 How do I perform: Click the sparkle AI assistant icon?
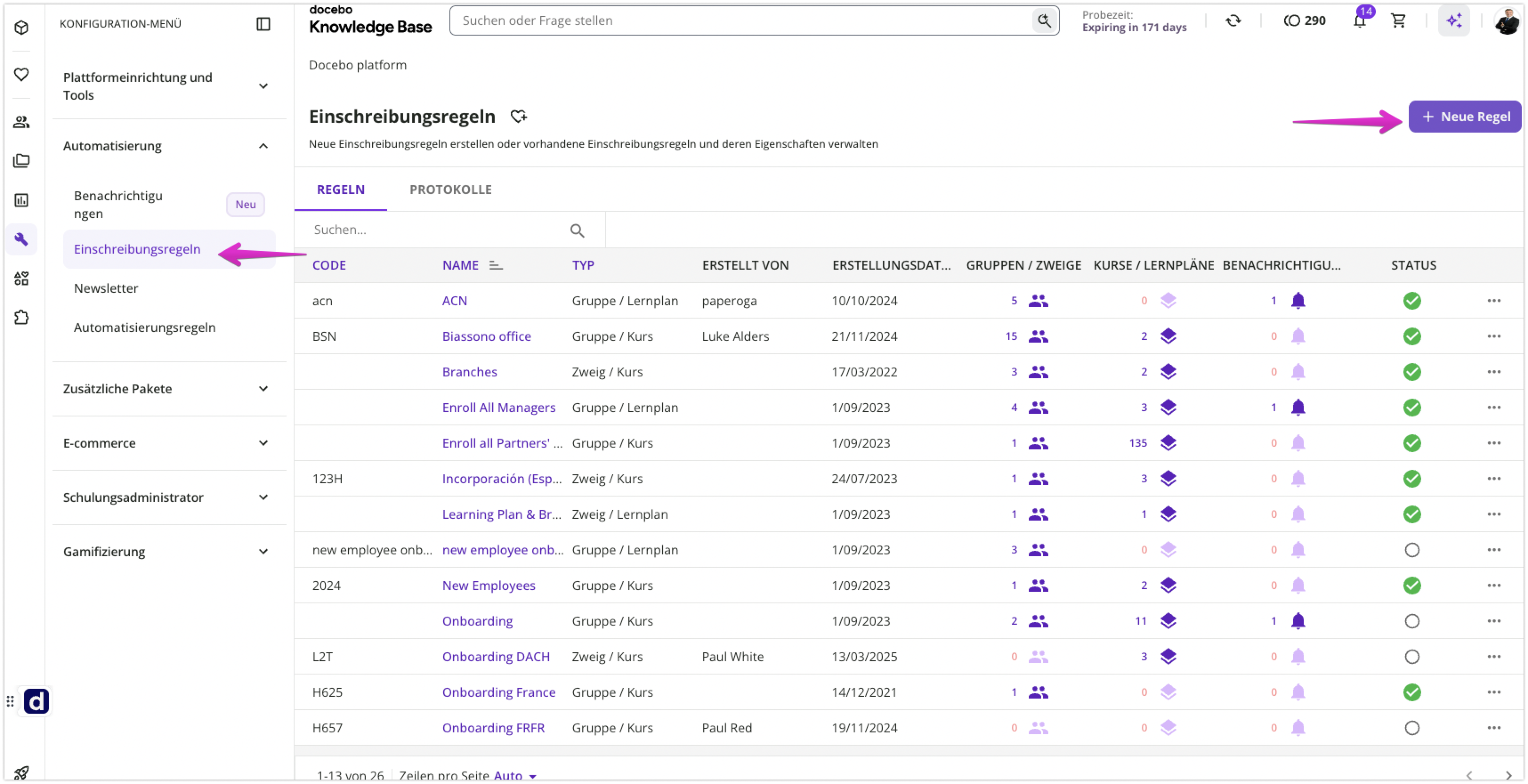[x=1453, y=21]
